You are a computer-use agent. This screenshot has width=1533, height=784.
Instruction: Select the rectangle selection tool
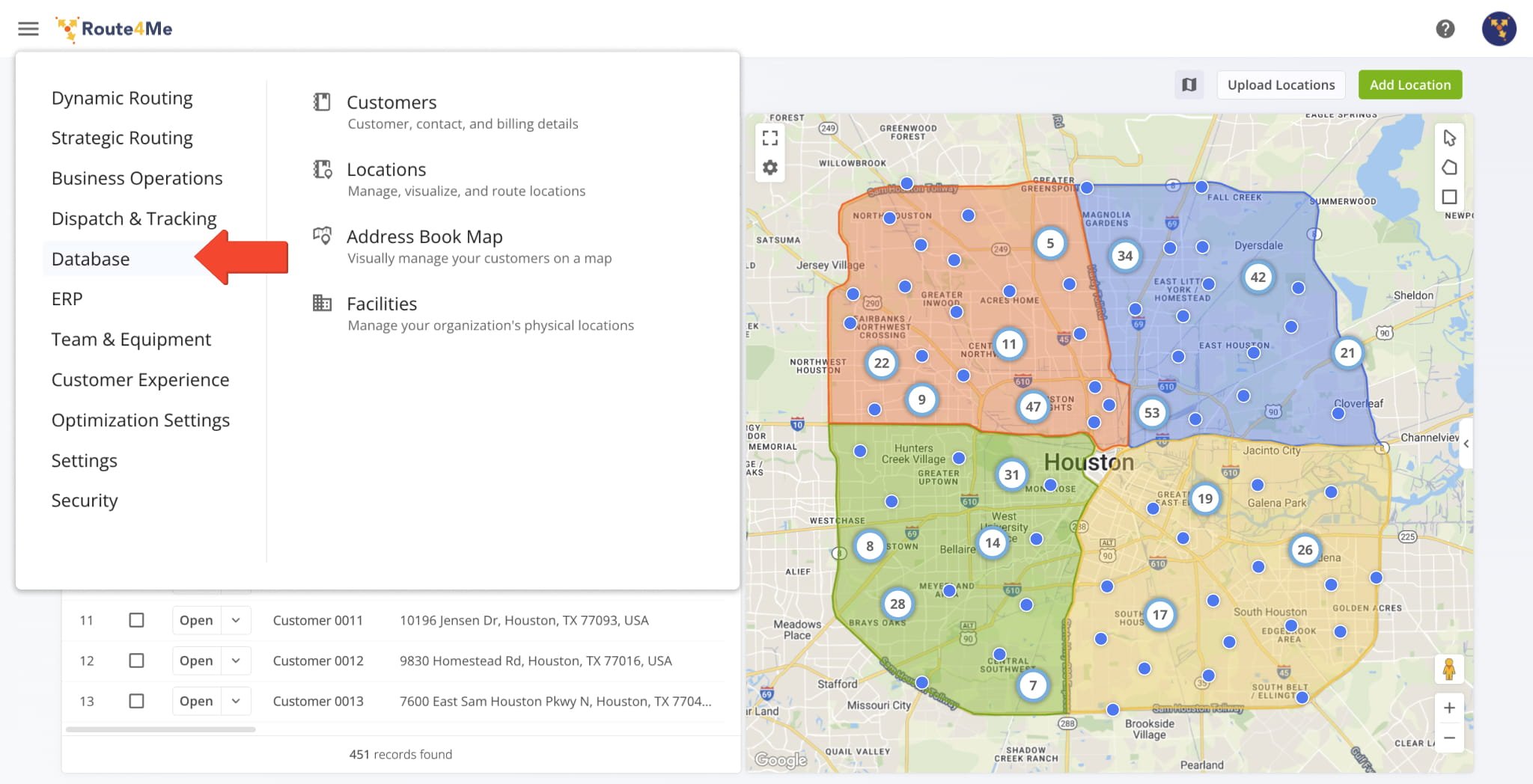pos(1449,197)
